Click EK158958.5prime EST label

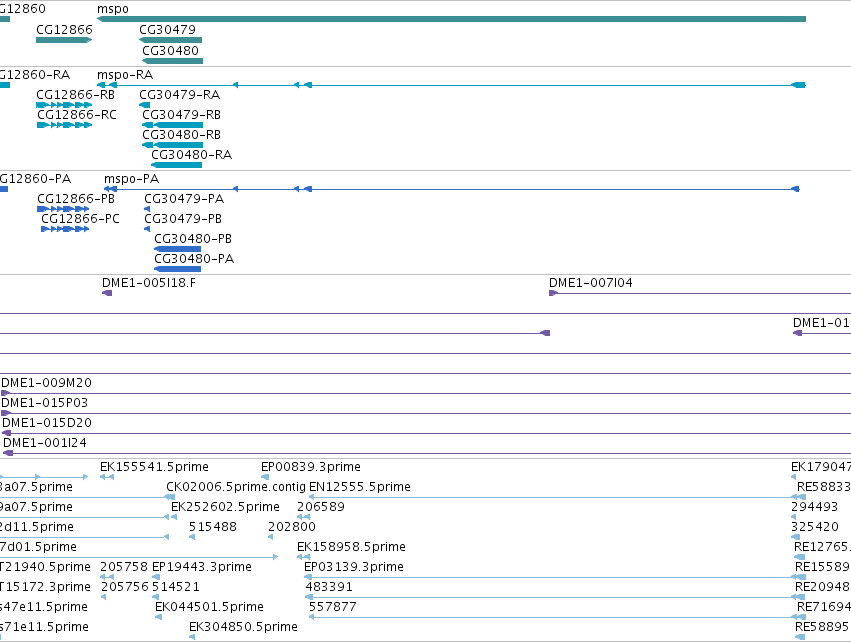[x=351, y=546]
